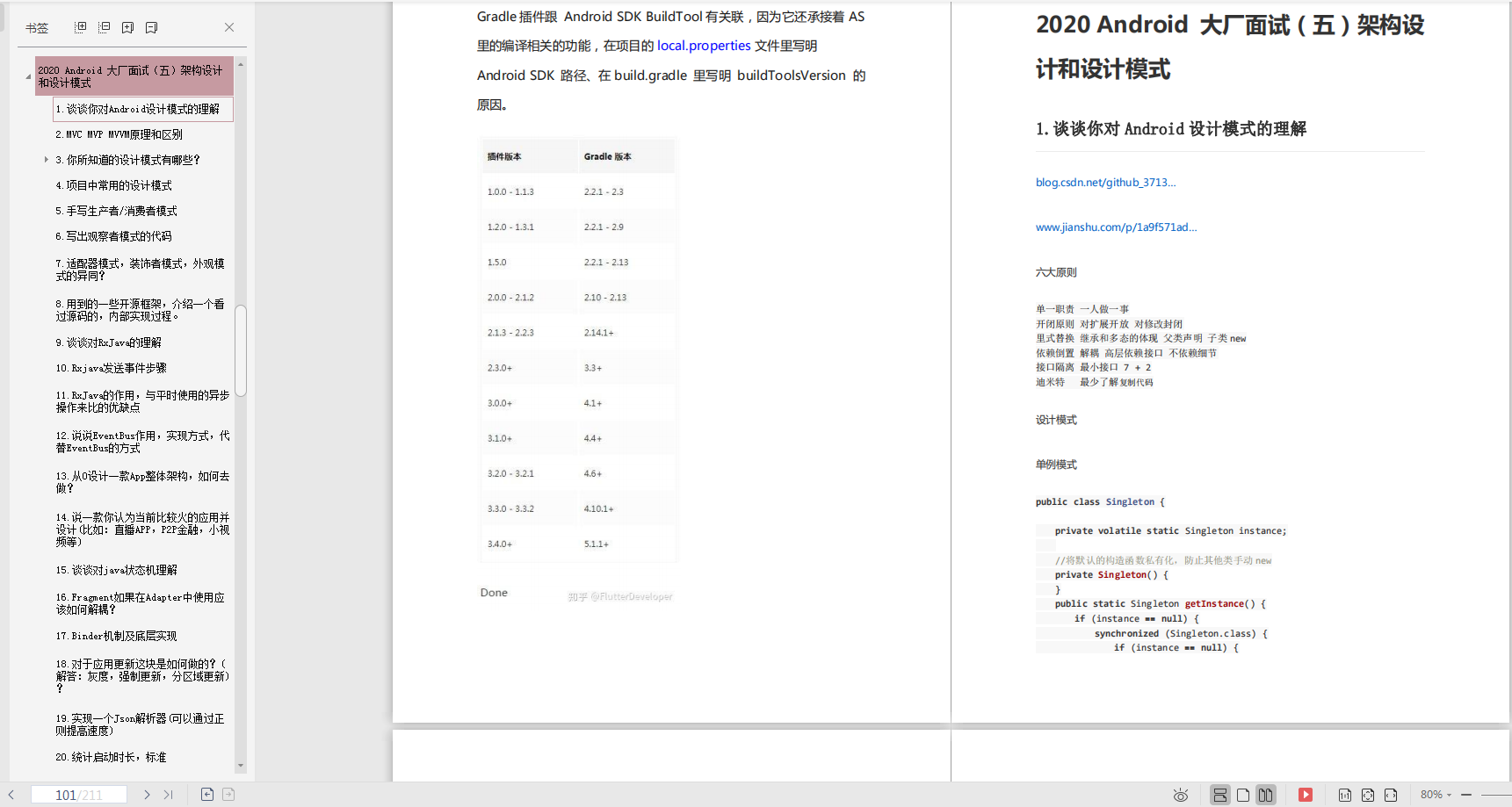Set actual size 1:1 zoom icon
The image size is (1512, 807).
(x=1345, y=795)
